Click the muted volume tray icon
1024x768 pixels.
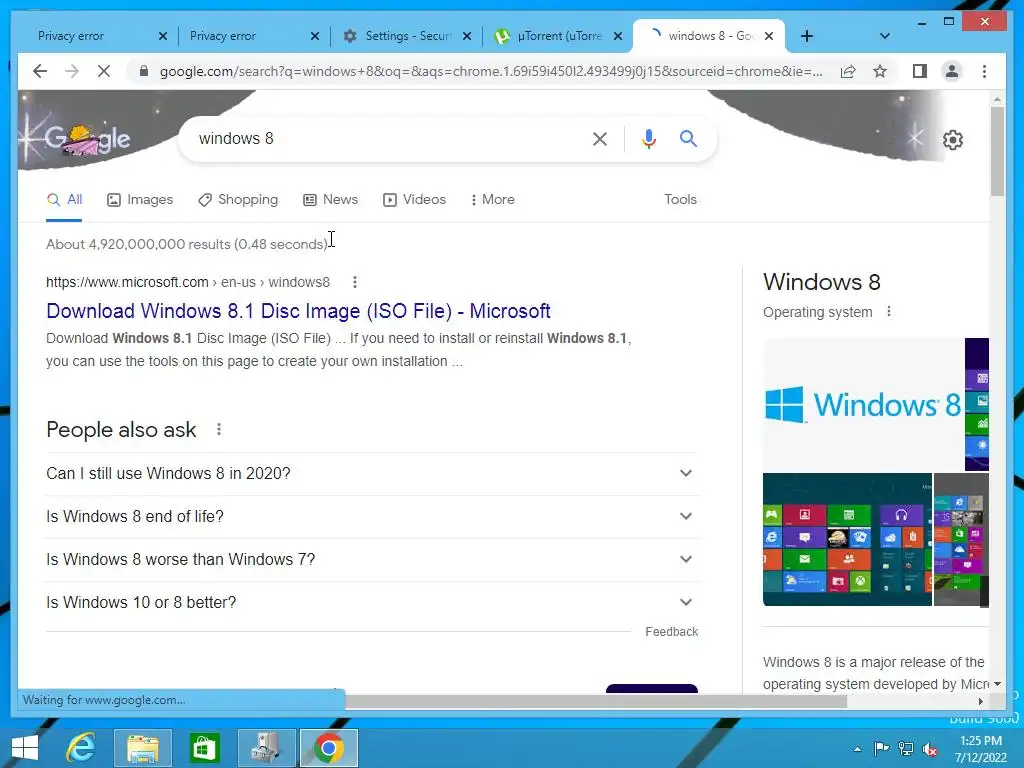click(x=930, y=749)
